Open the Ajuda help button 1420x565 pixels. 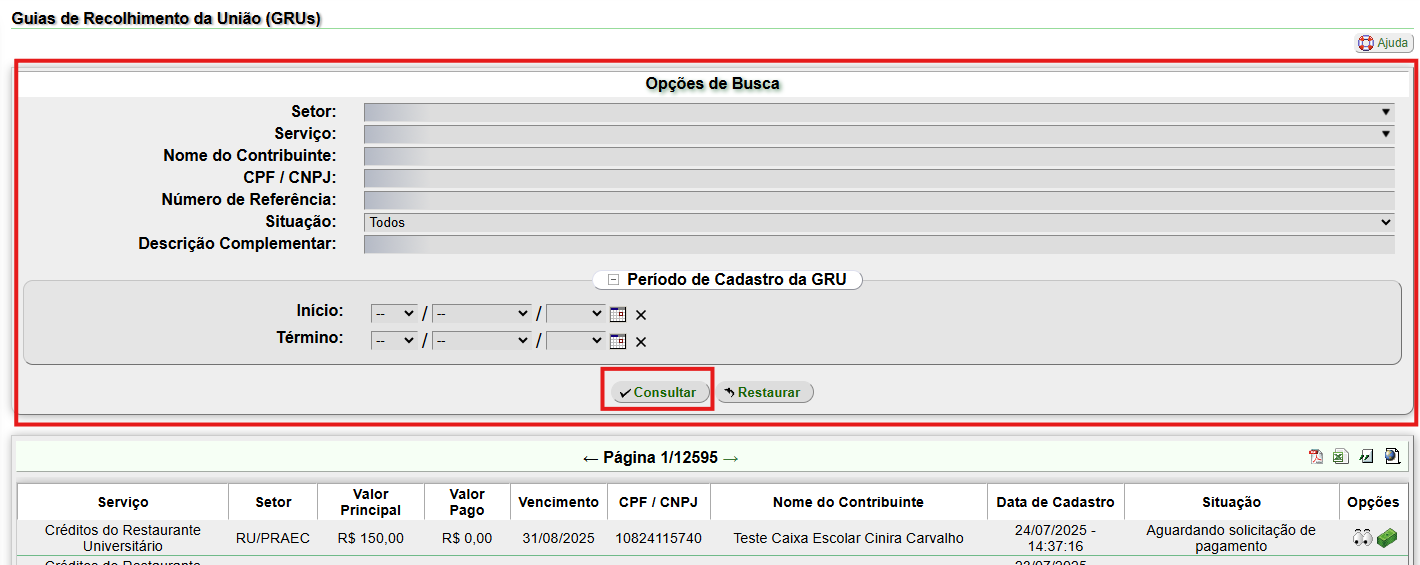click(1384, 43)
